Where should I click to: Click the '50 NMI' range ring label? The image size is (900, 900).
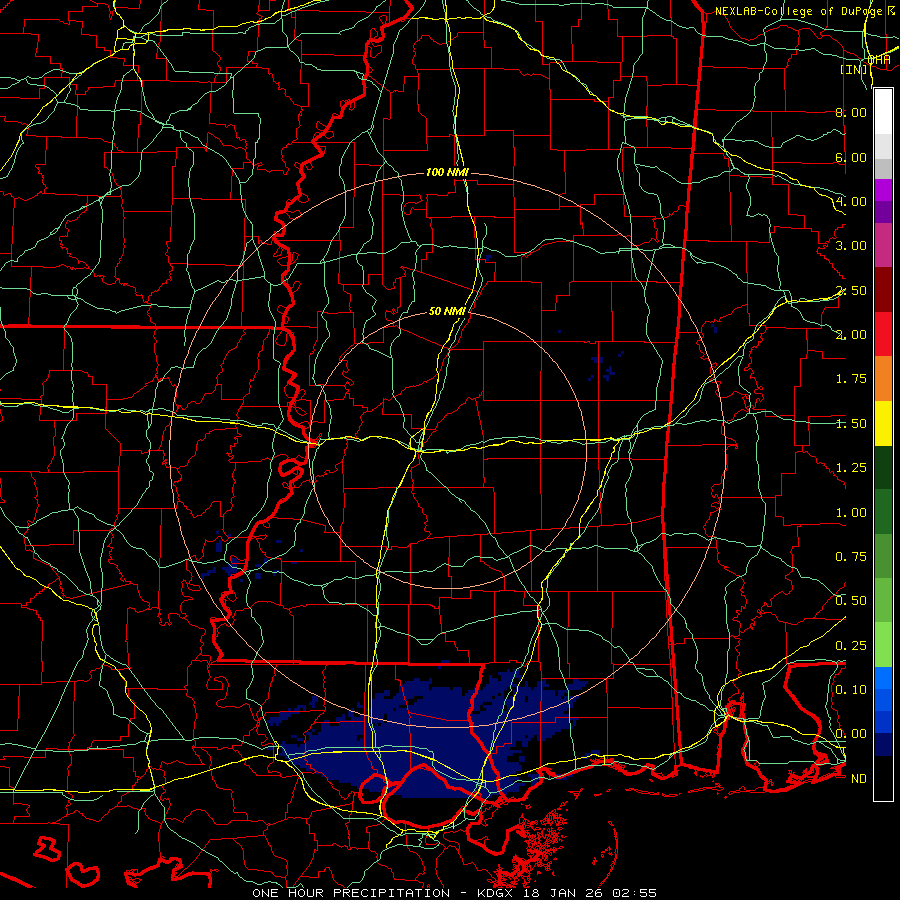(447, 312)
